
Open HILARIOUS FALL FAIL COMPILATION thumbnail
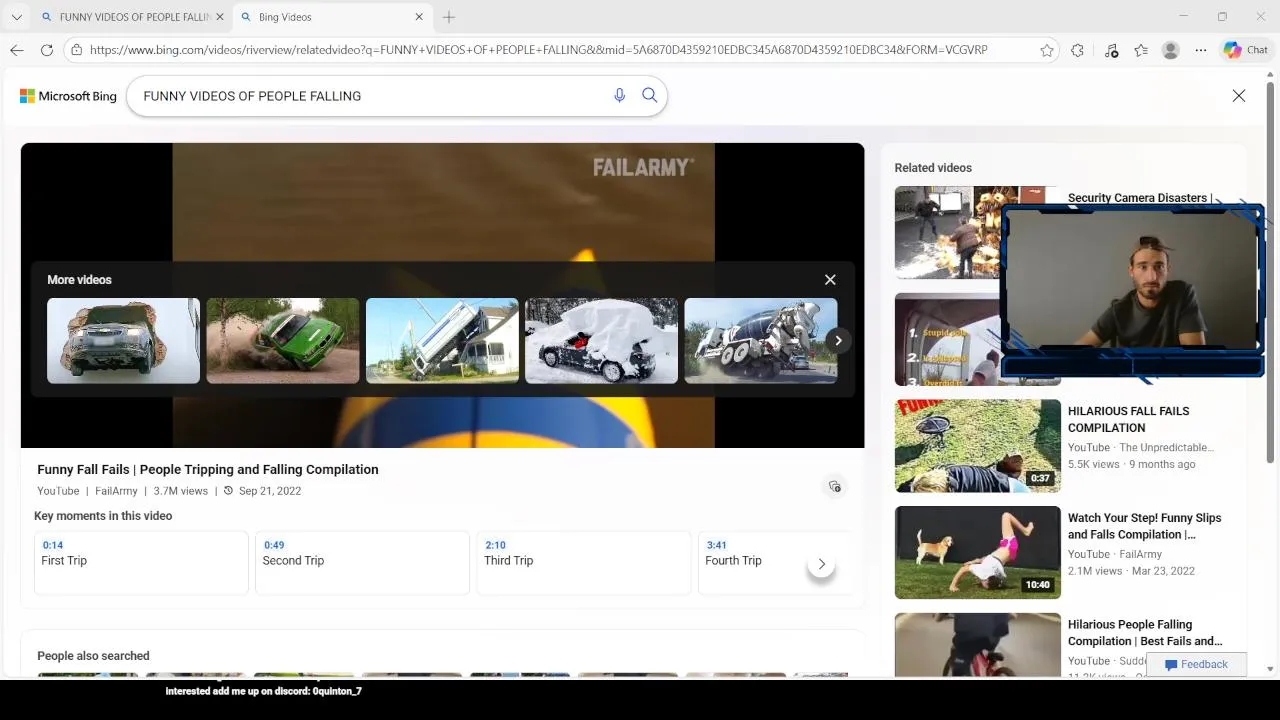978,446
